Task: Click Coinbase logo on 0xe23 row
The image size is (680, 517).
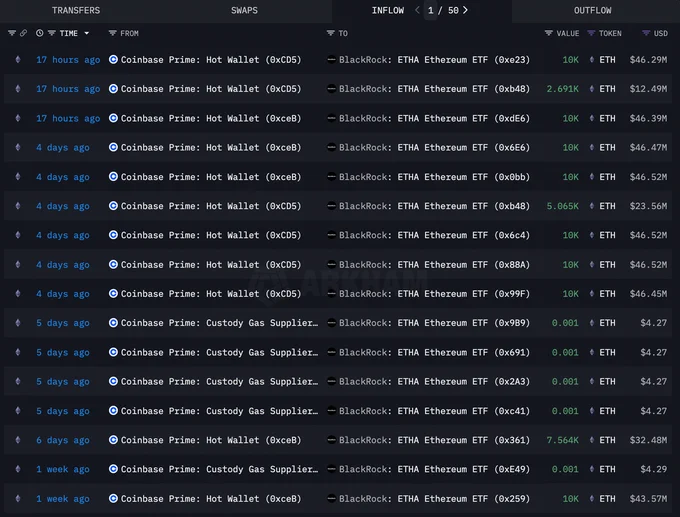Action: 113,59
